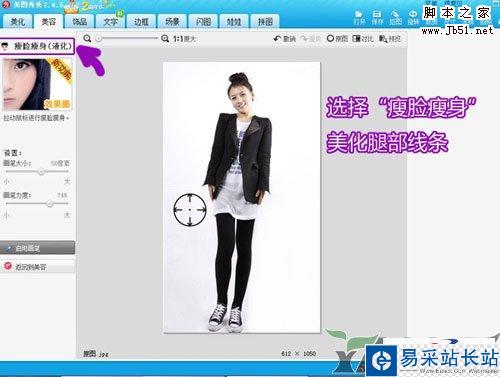Screen dimensions: 500x377
Task: Open the 饰品 tab
Action: click(79, 21)
